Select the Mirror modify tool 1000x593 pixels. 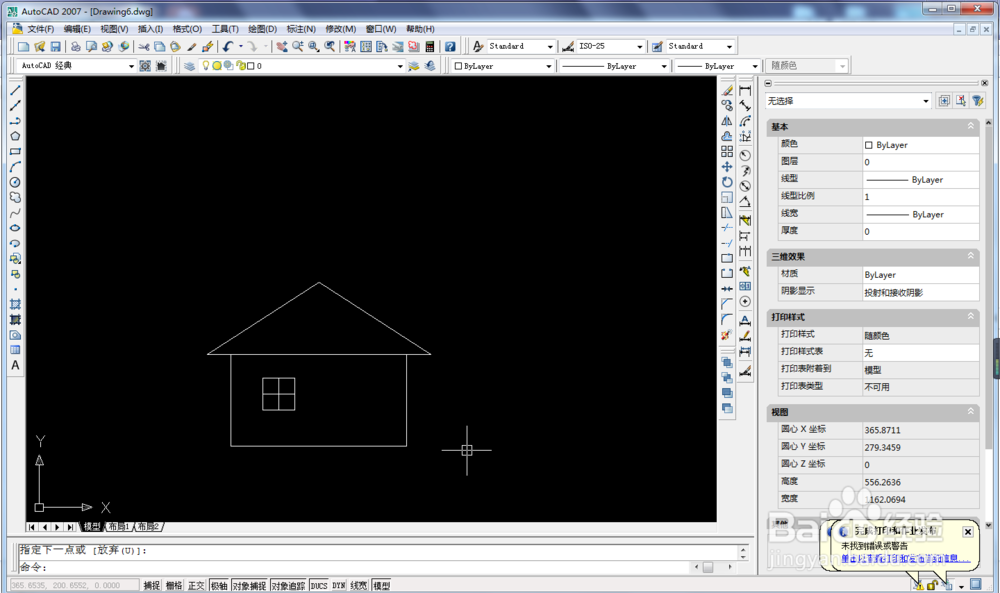click(727, 121)
